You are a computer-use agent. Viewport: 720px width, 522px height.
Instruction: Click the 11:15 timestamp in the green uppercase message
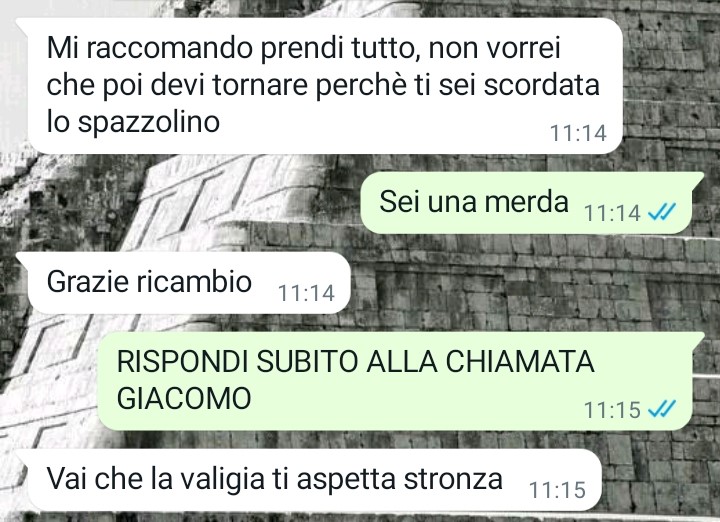612,410
